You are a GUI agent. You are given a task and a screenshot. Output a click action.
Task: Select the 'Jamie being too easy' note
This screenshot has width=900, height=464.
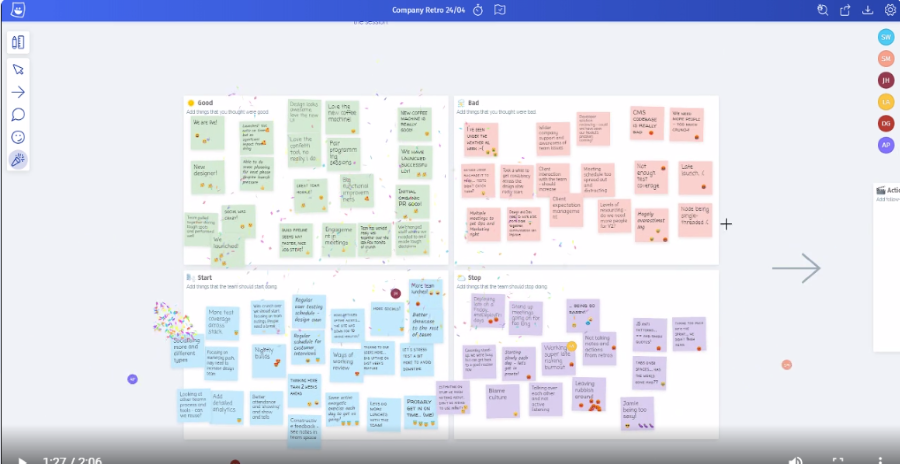tap(637, 413)
